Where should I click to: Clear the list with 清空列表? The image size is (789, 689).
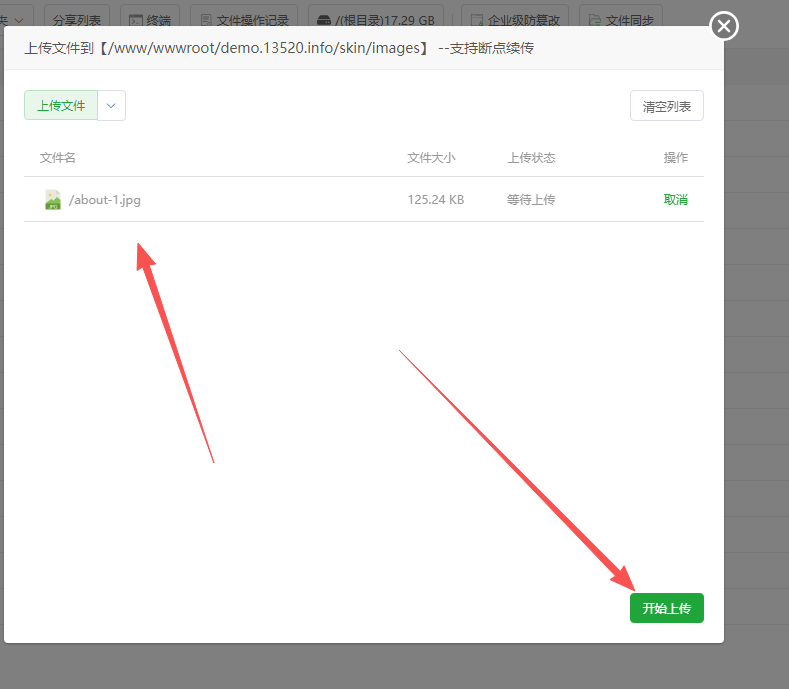pos(667,106)
